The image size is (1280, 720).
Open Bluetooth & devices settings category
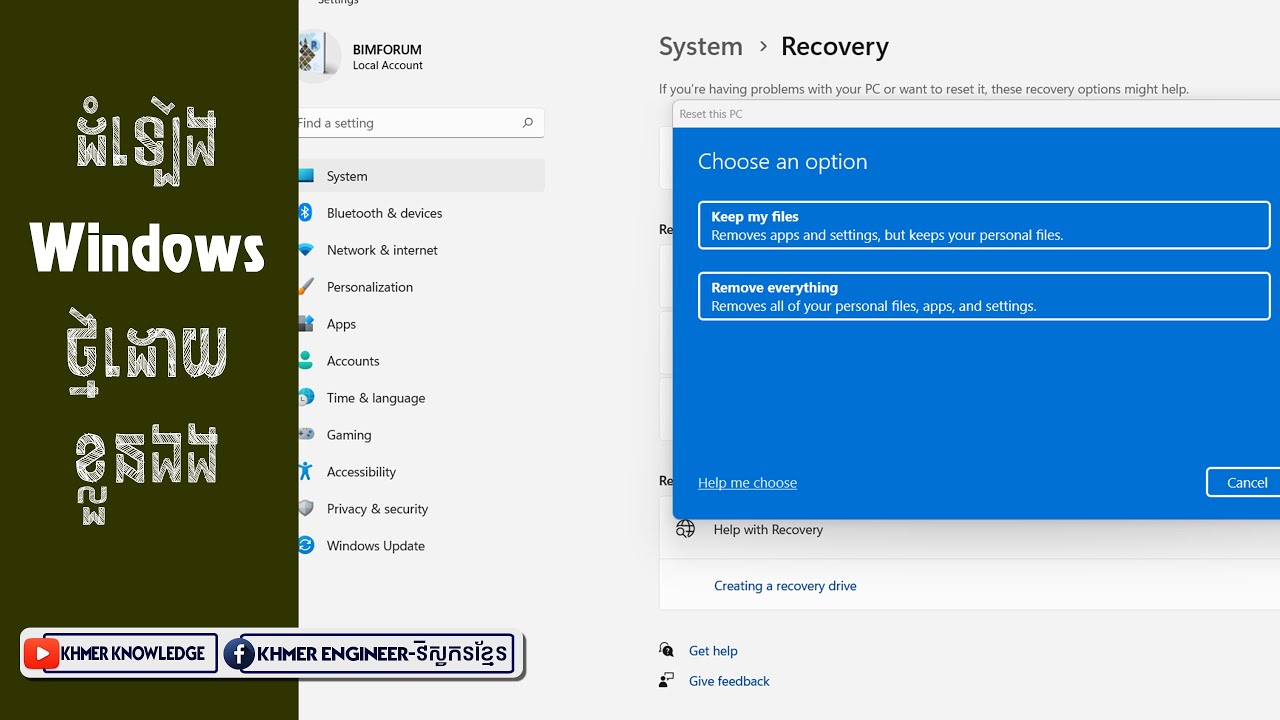pyautogui.click(x=421, y=213)
